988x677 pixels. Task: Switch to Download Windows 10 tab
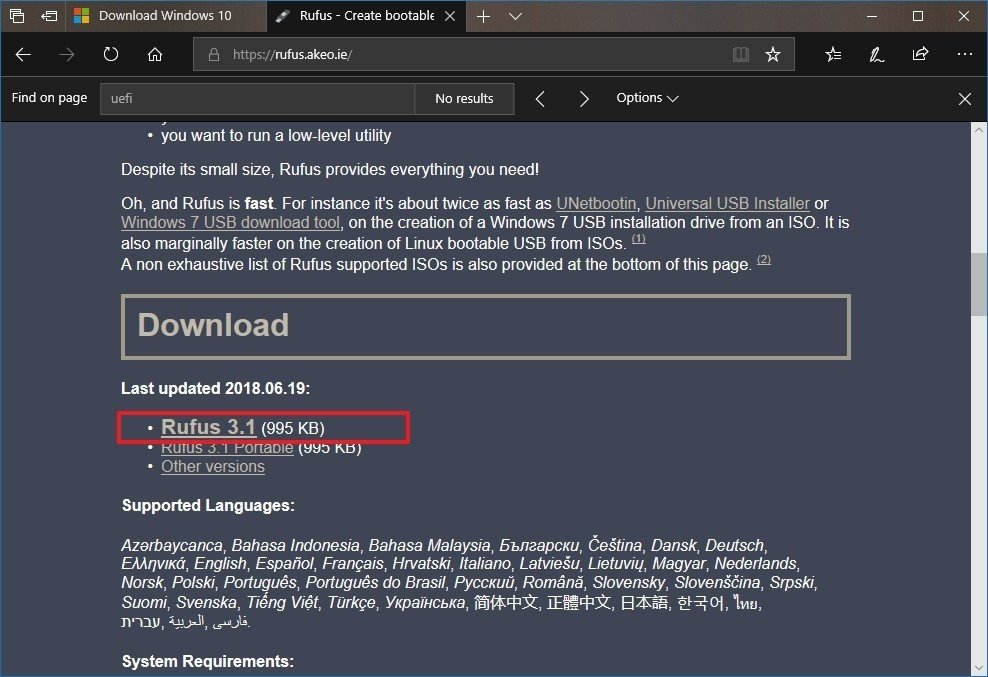[x=165, y=16]
